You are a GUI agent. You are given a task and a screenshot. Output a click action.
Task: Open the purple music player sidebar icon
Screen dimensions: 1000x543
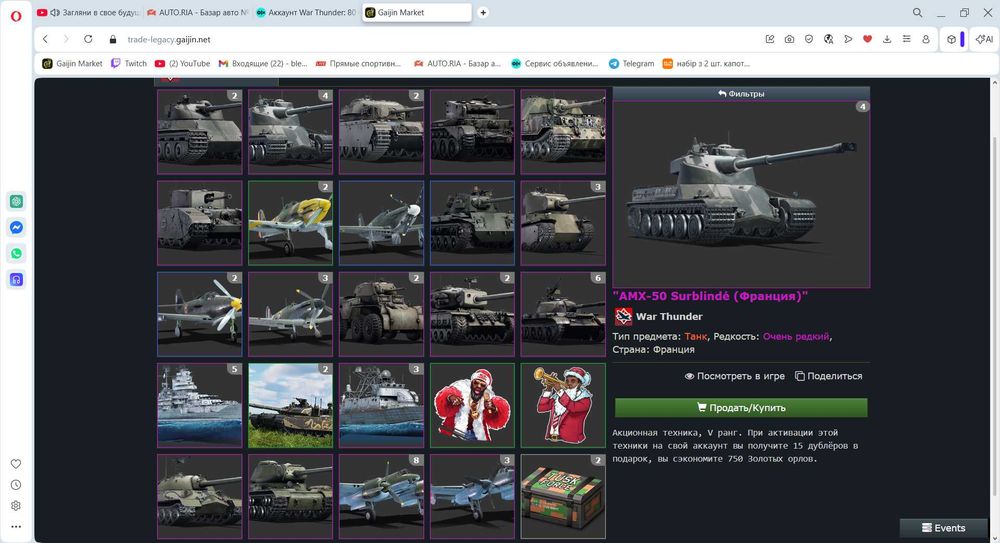click(x=17, y=279)
